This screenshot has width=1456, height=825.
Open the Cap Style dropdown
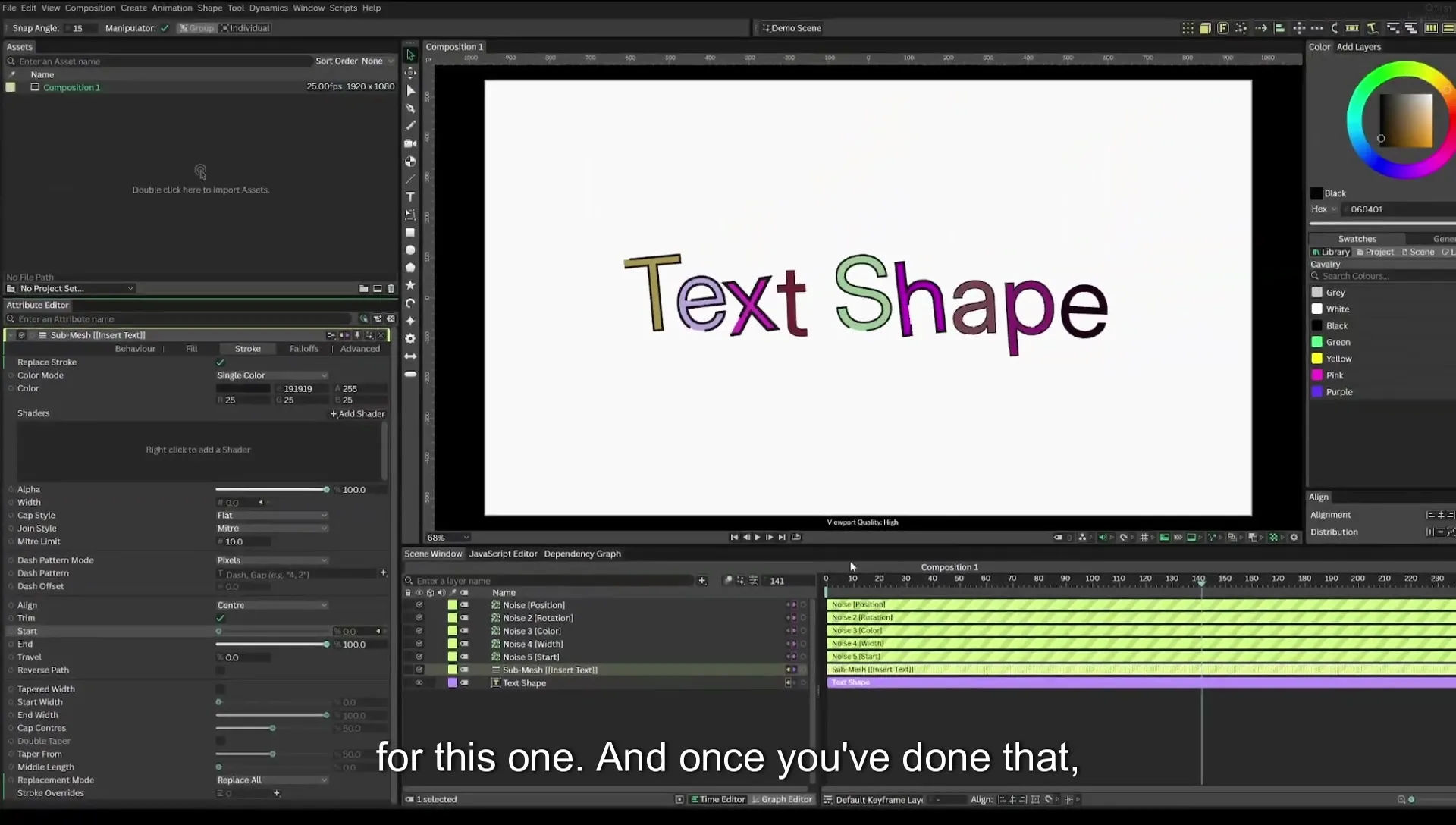(x=271, y=516)
